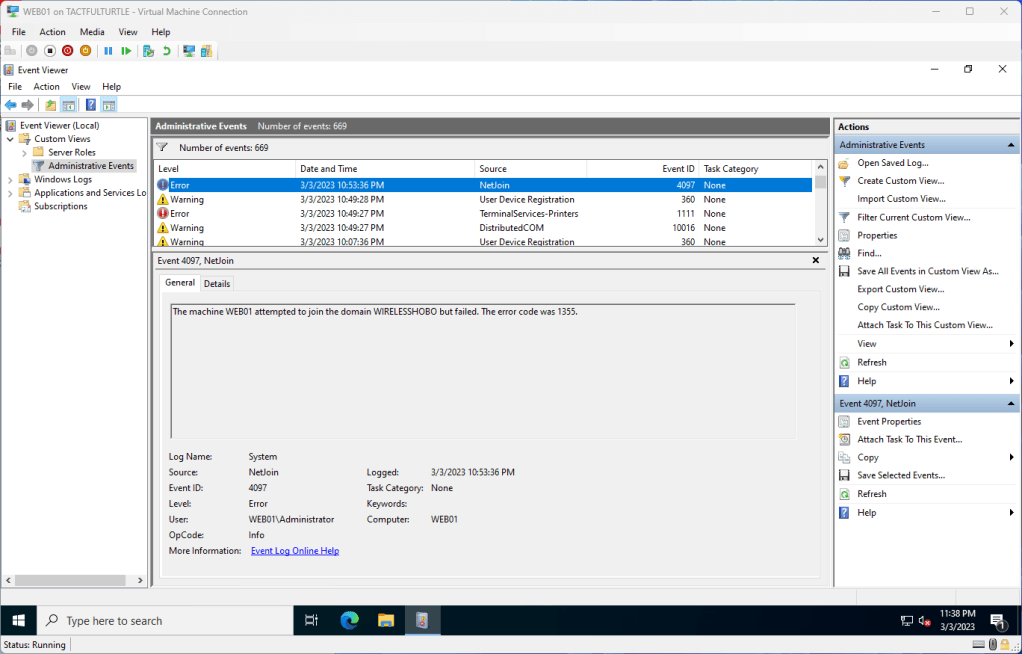Click the Event Viewer back arrow

[x=10, y=105]
